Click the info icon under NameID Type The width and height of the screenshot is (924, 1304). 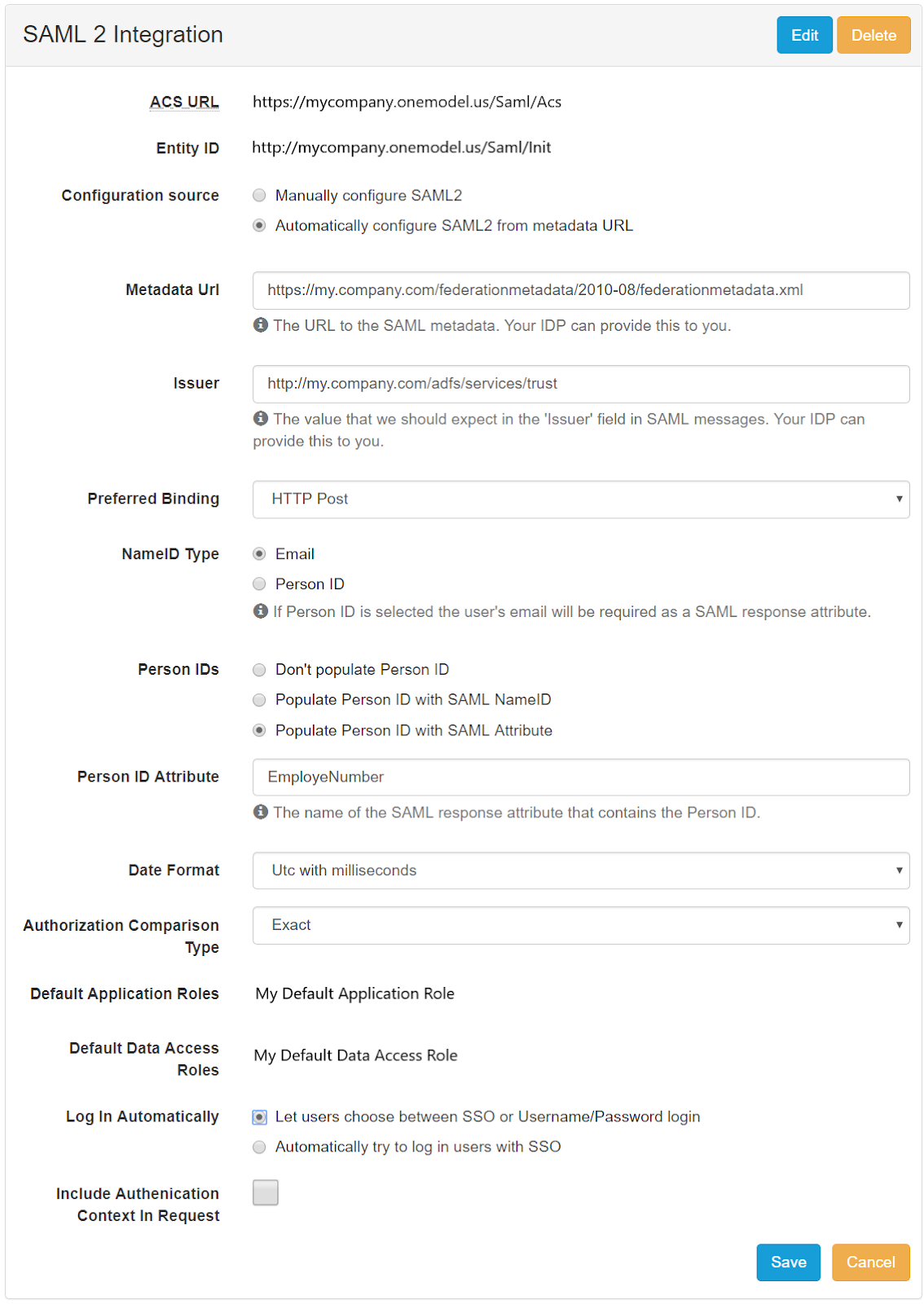tap(261, 611)
